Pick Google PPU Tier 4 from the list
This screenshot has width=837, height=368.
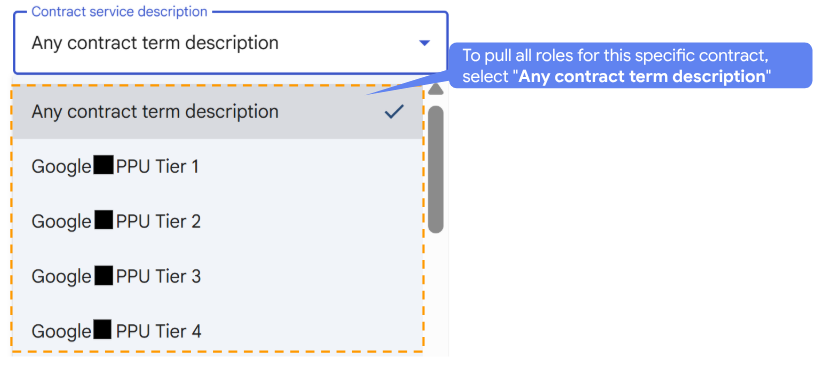coord(218,331)
